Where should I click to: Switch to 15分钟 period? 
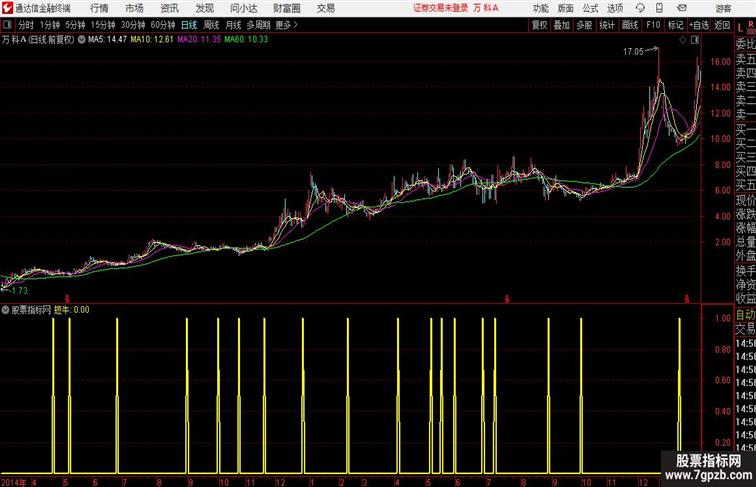pyautogui.click(x=103, y=25)
